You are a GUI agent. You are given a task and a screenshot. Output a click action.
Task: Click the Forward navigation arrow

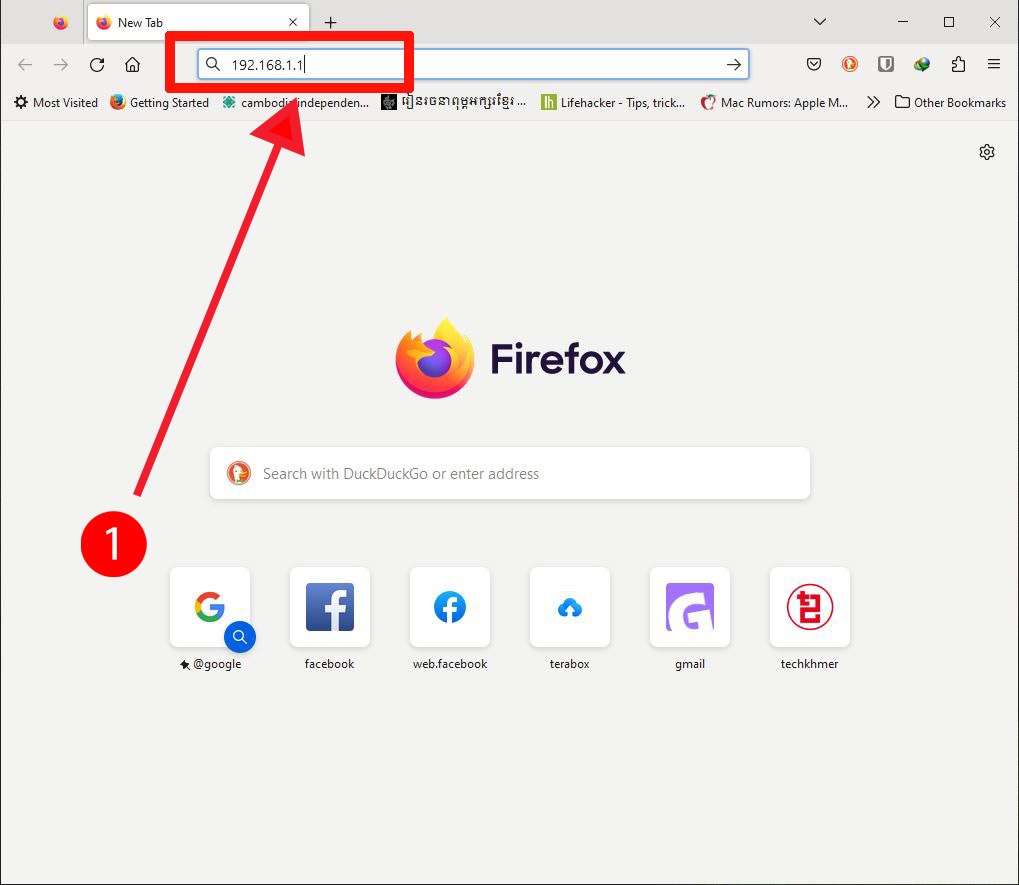(60, 64)
